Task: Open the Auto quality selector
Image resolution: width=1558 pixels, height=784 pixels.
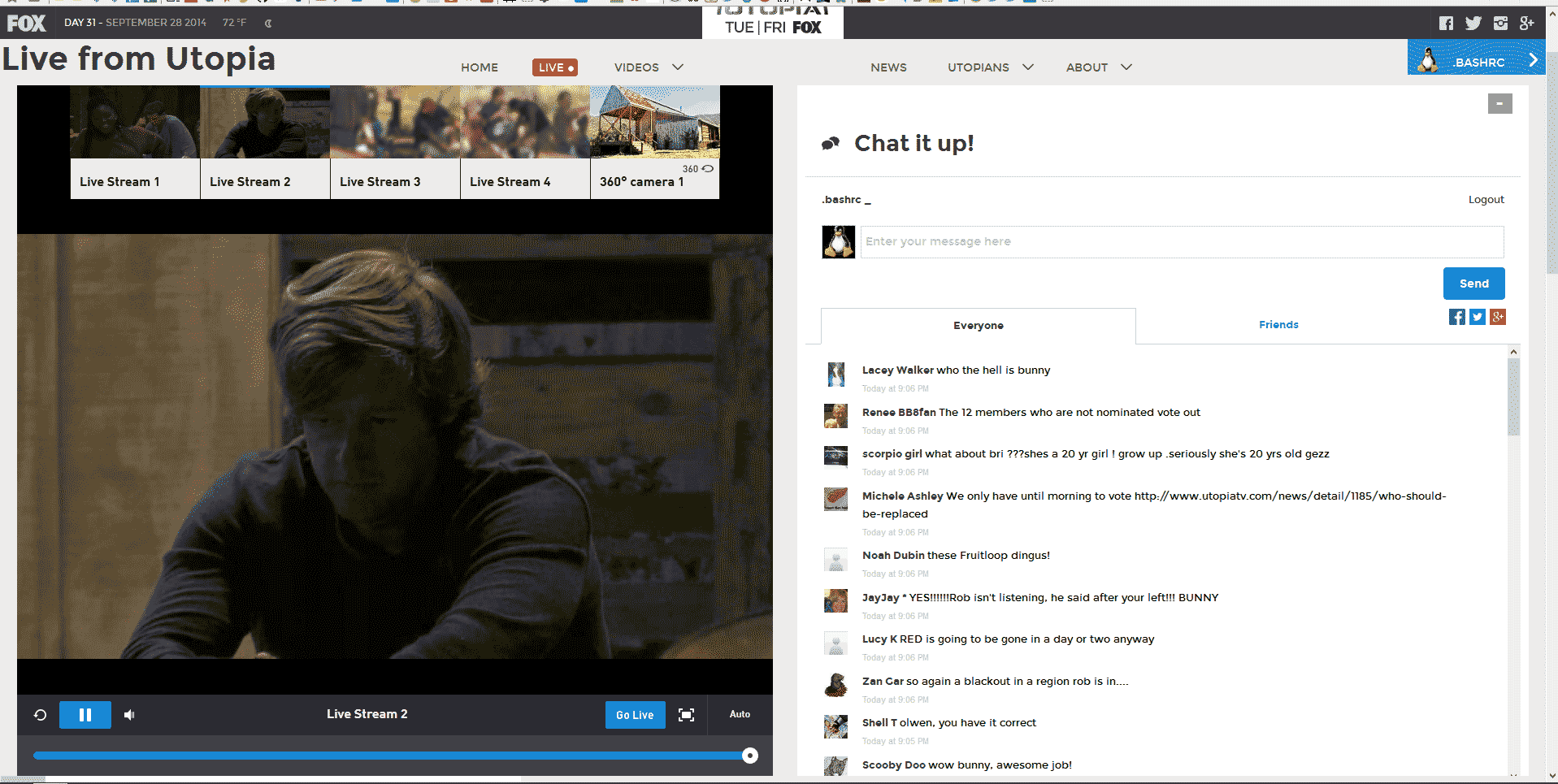Action: [740, 715]
